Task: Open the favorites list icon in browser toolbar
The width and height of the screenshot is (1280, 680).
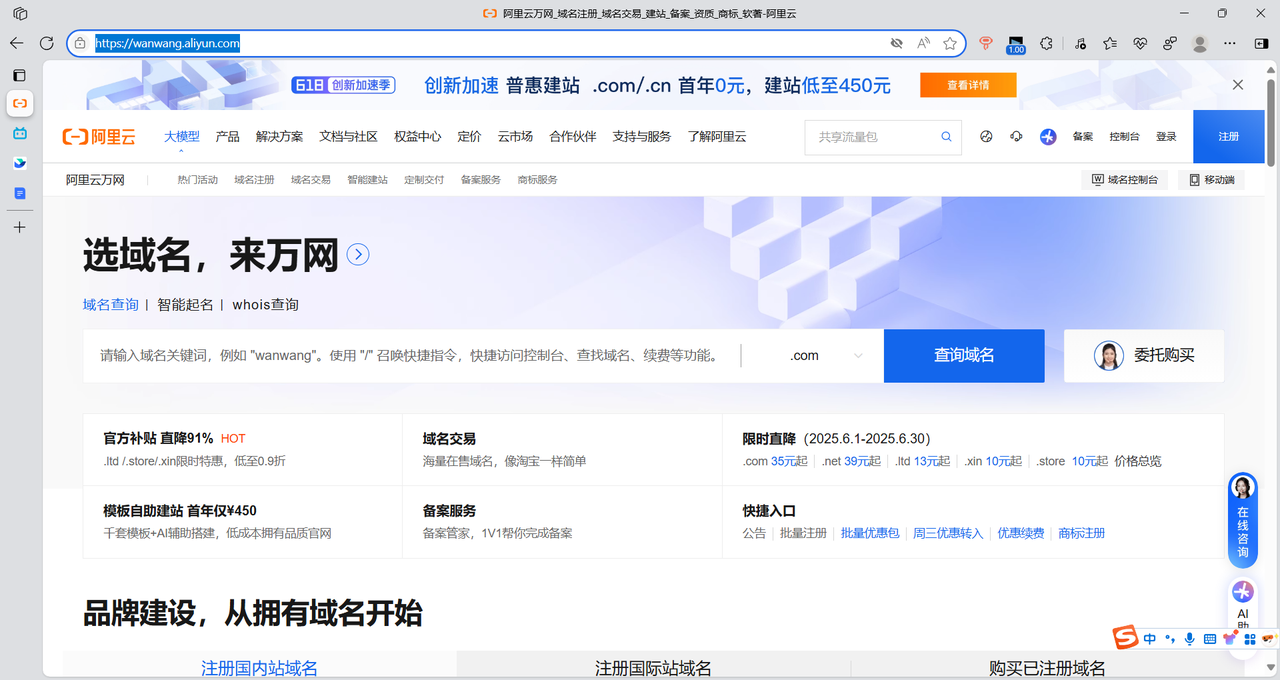Action: click(x=1110, y=43)
